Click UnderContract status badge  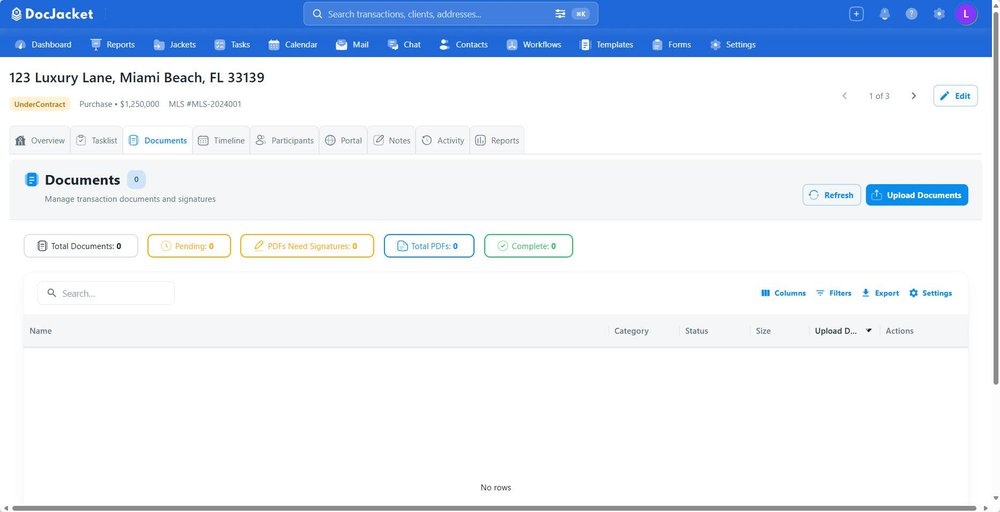click(40, 104)
